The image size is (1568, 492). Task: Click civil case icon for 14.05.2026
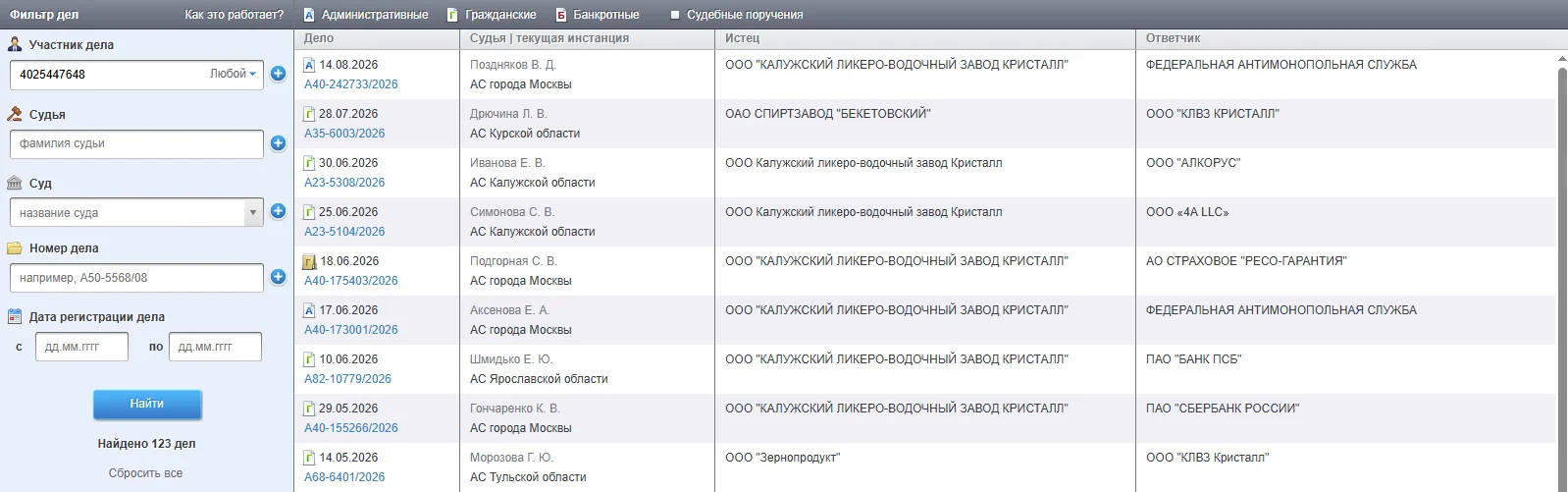310,458
